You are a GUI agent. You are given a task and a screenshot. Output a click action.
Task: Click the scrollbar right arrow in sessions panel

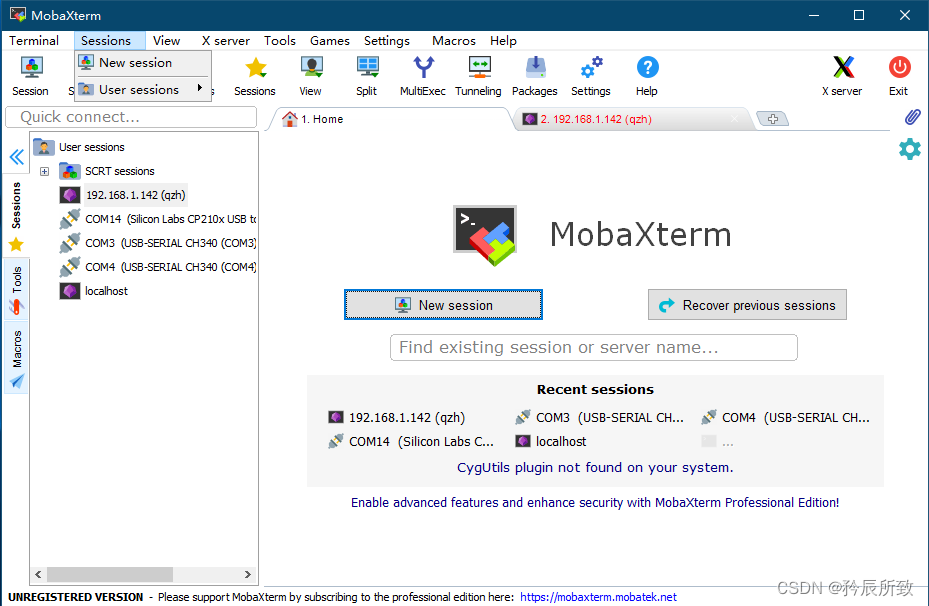[248, 574]
